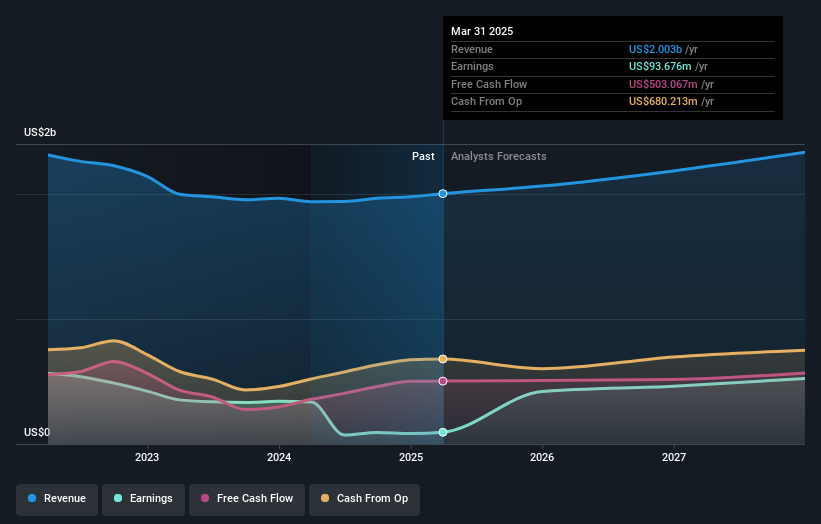This screenshot has width=821, height=524.
Task: Click the 2026 x-axis label
Action: coord(542,458)
